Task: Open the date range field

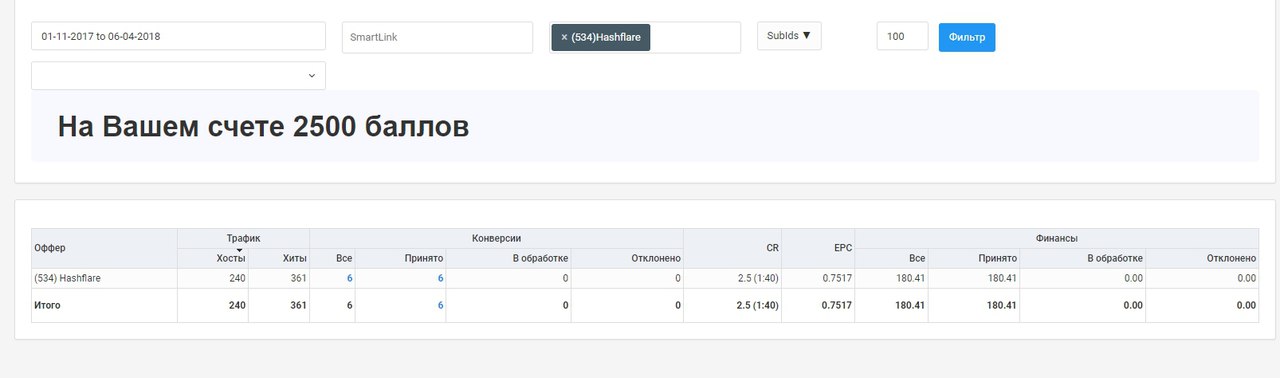Action: [x=178, y=36]
